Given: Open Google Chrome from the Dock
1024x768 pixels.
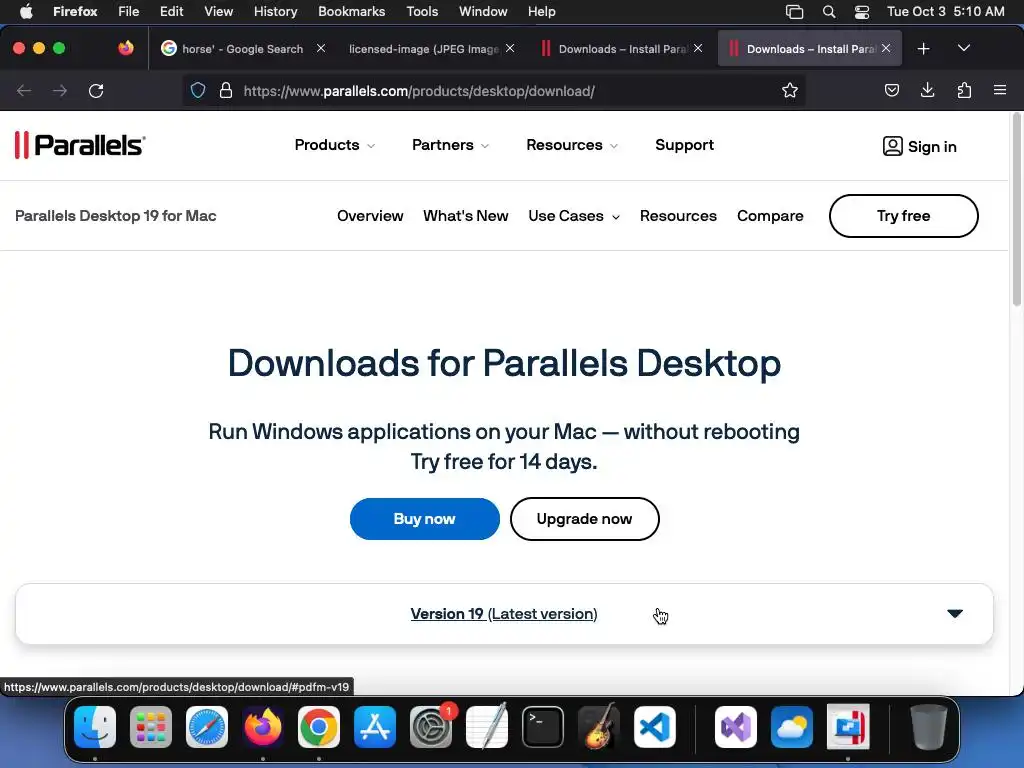Looking at the screenshot, I should point(319,727).
